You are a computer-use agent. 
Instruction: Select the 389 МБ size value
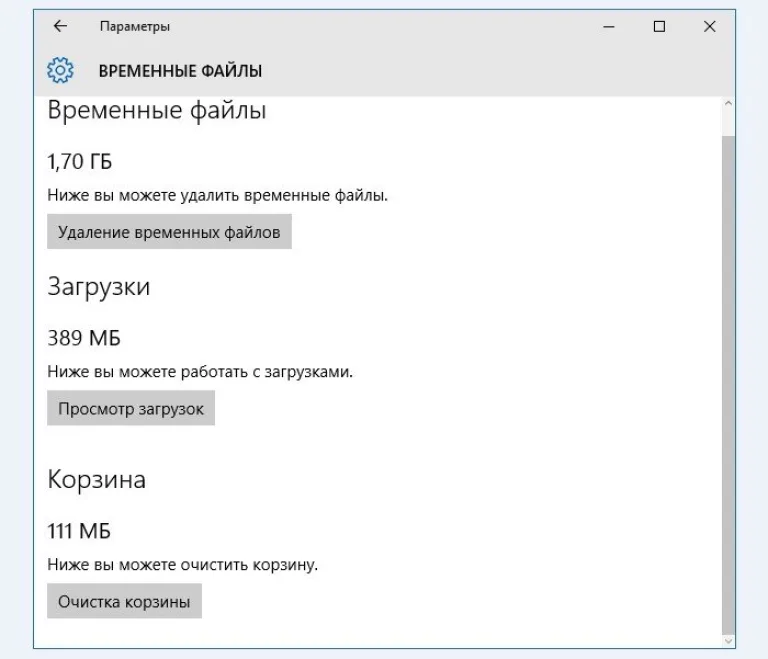click(x=84, y=338)
